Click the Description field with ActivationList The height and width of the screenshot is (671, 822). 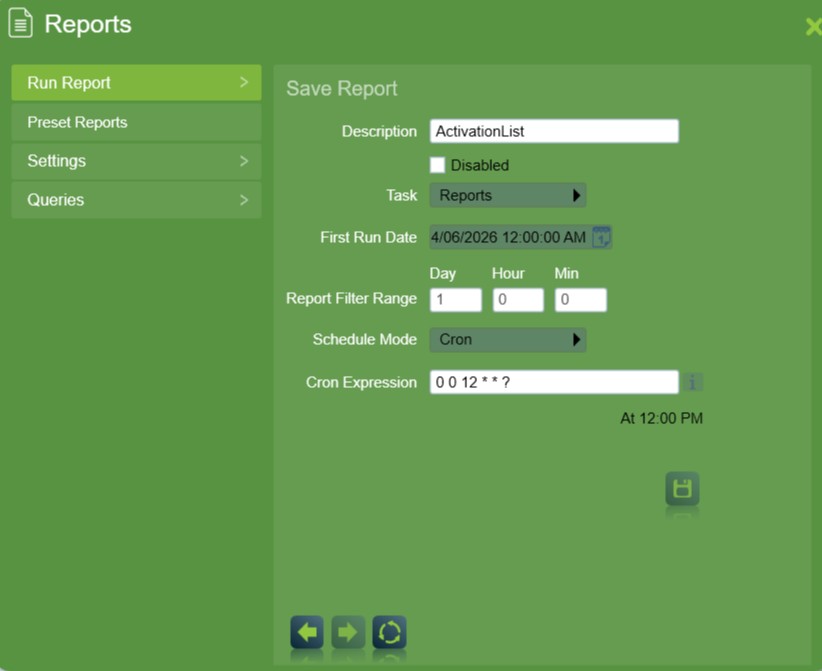[x=554, y=131]
